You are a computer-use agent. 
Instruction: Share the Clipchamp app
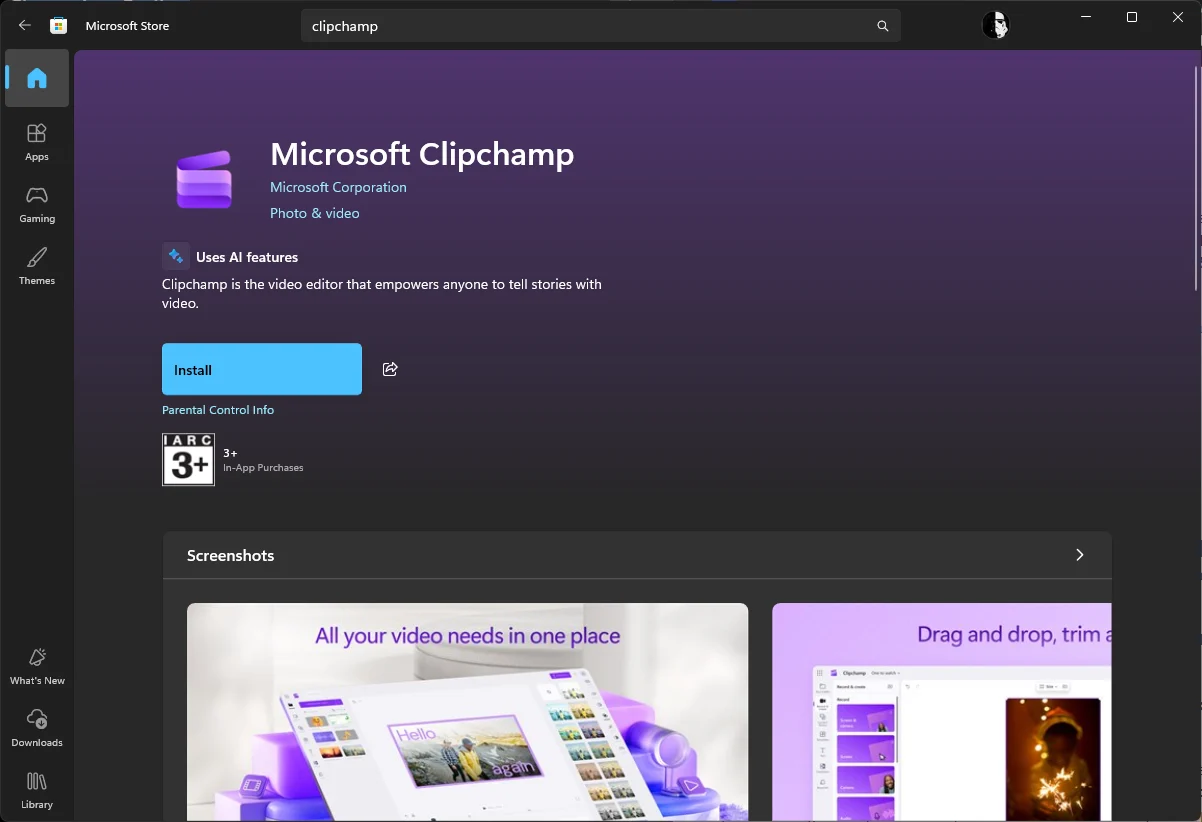tap(390, 369)
